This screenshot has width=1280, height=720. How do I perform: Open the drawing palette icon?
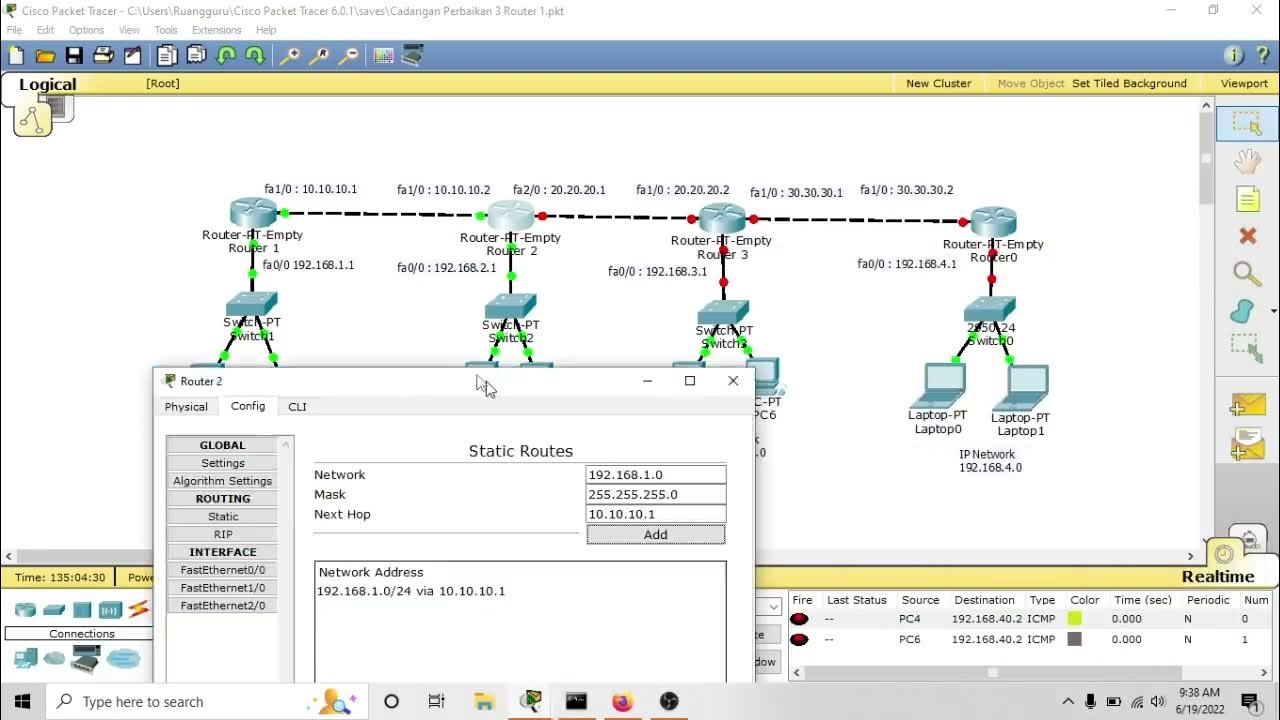(383, 56)
